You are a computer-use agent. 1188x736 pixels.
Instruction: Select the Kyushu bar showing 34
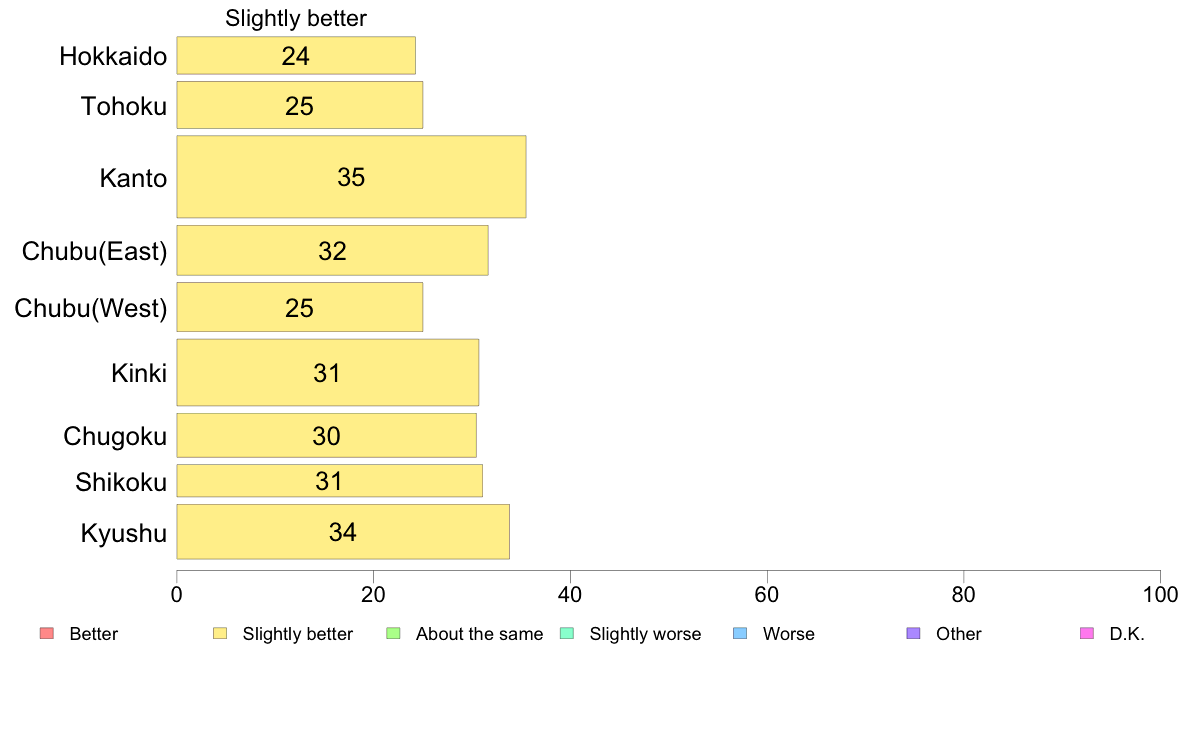343,531
